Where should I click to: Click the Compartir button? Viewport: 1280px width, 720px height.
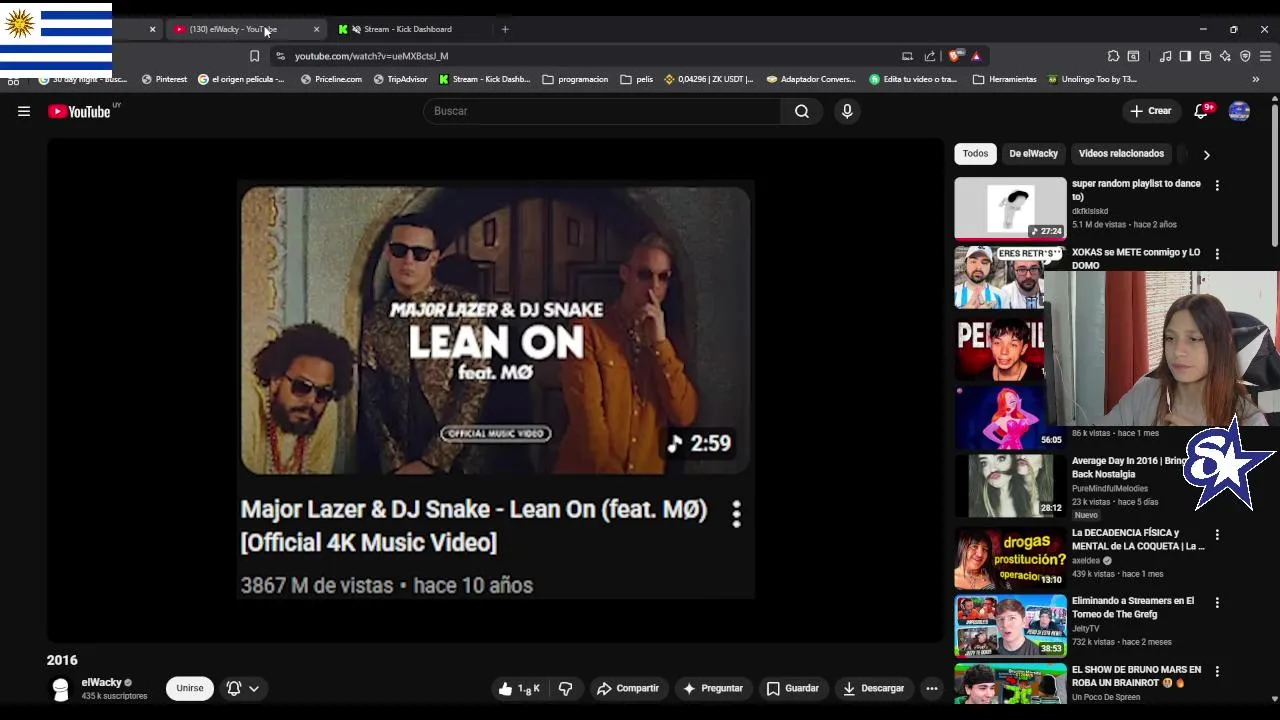click(628, 688)
